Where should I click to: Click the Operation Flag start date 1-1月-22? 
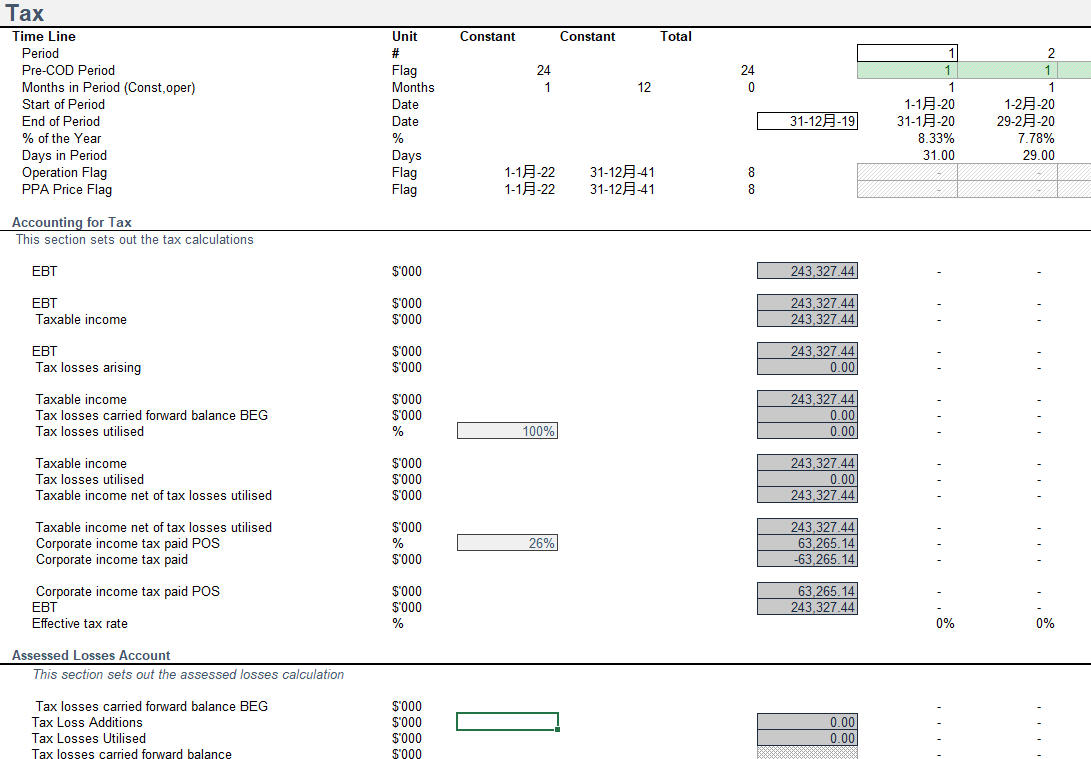[x=529, y=172]
